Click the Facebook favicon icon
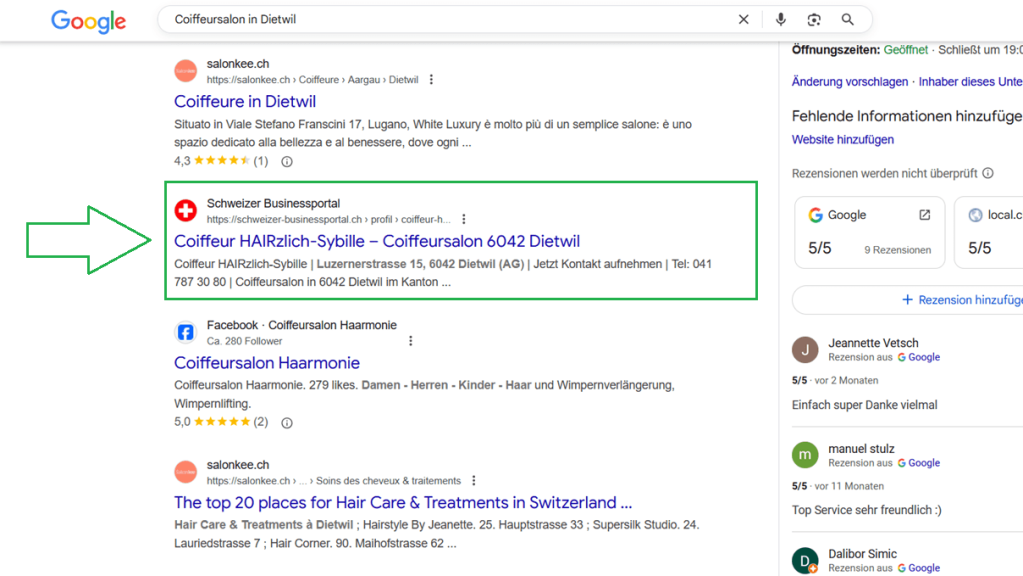 (186, 332)
